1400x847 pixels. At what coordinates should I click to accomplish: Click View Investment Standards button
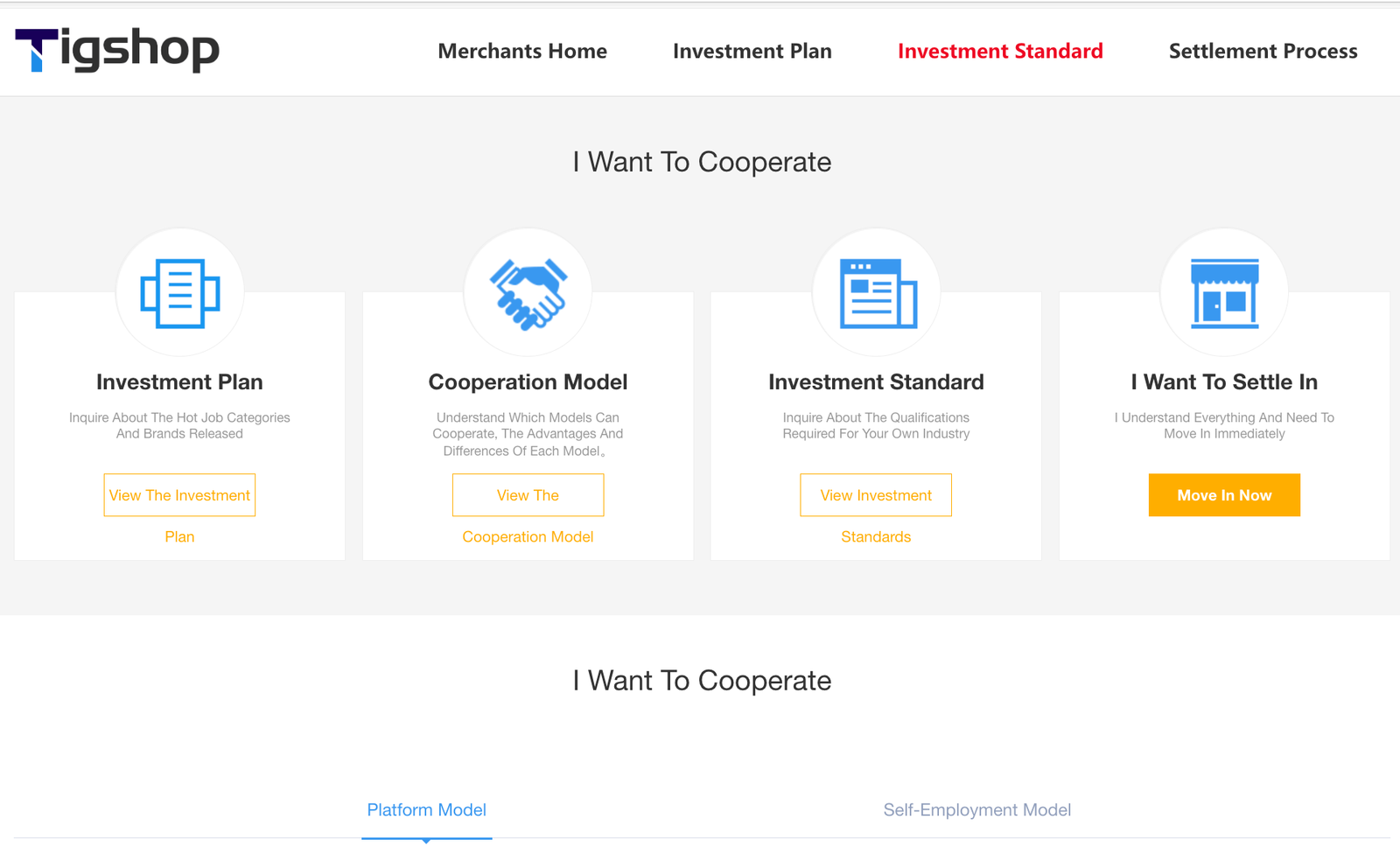click(x=876, y=495)
